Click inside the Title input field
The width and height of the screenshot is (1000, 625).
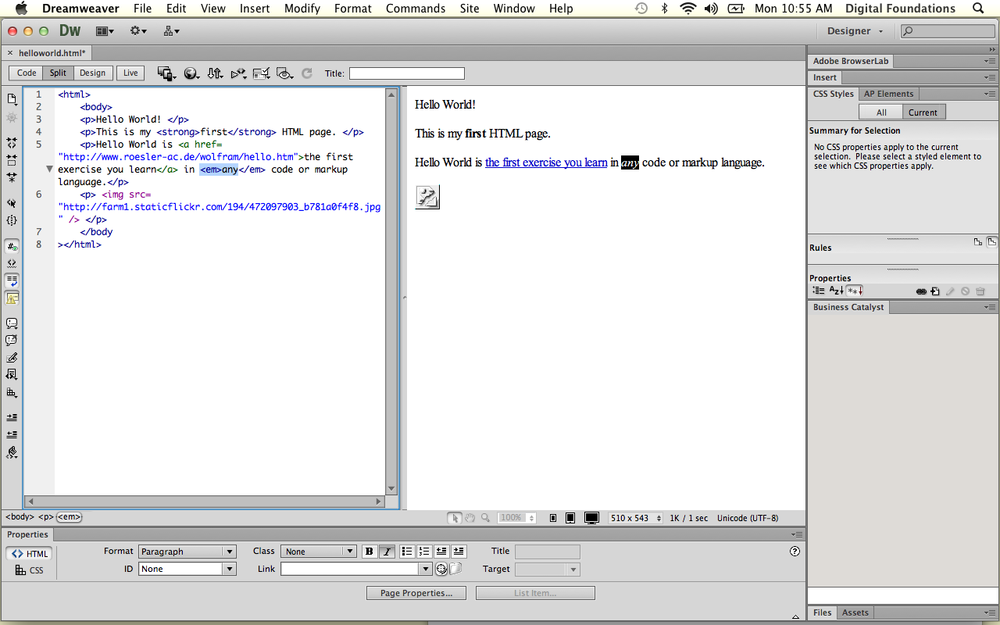pyautogui.click(x=406, y=72)
